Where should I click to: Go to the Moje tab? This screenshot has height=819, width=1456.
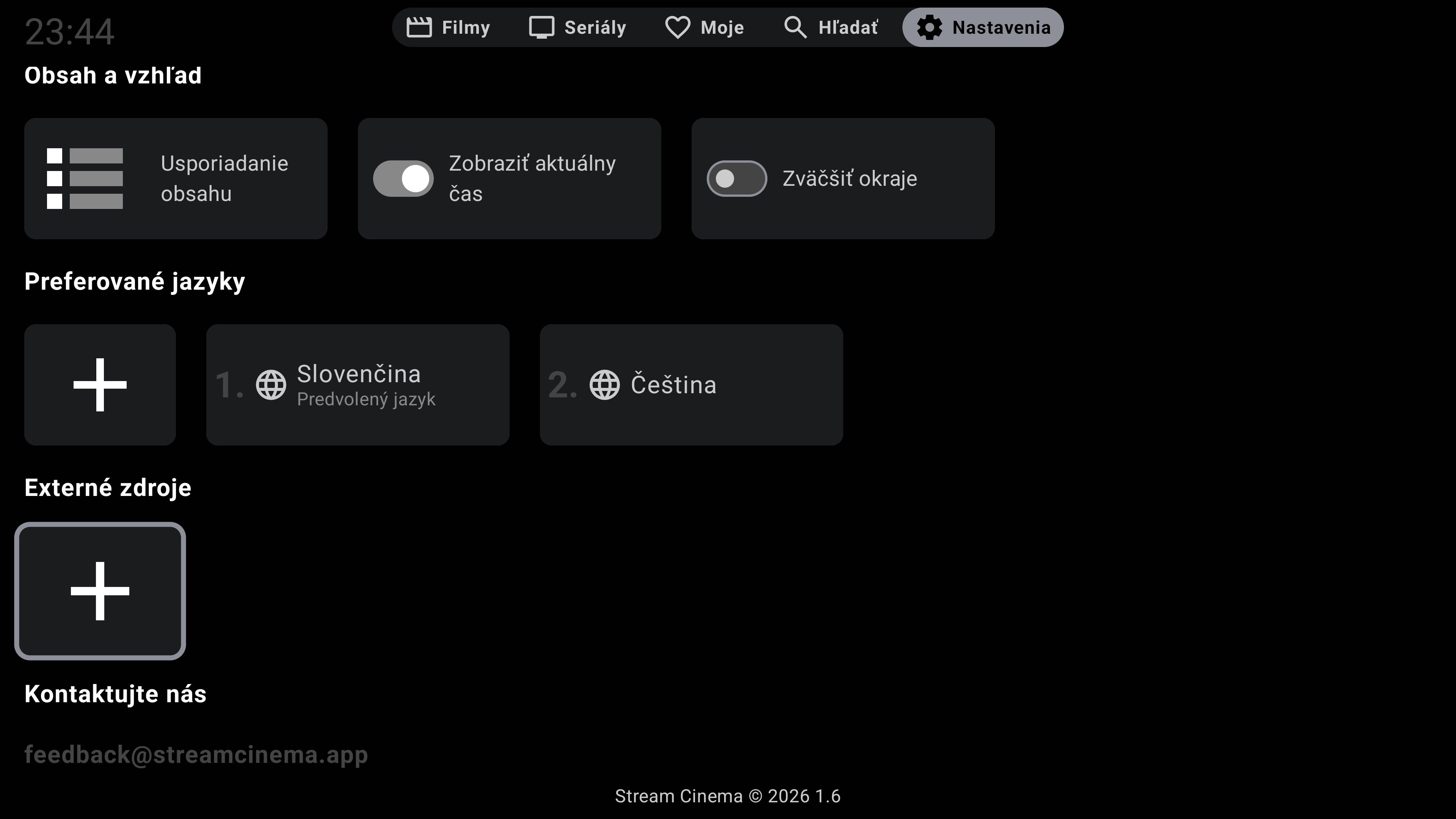722,27
